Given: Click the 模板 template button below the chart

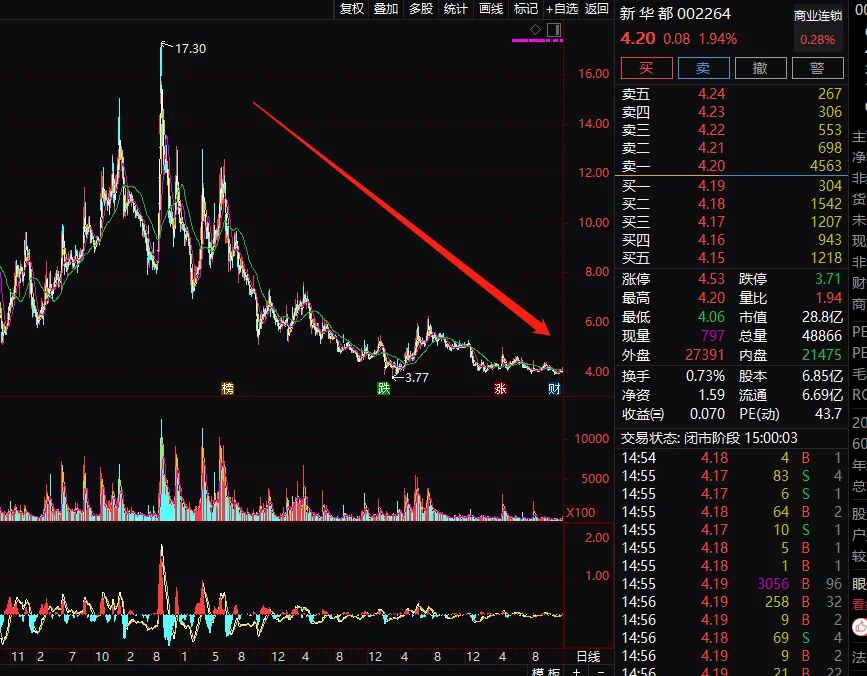Looking at the screenshot, I should (x=546, y=672).
